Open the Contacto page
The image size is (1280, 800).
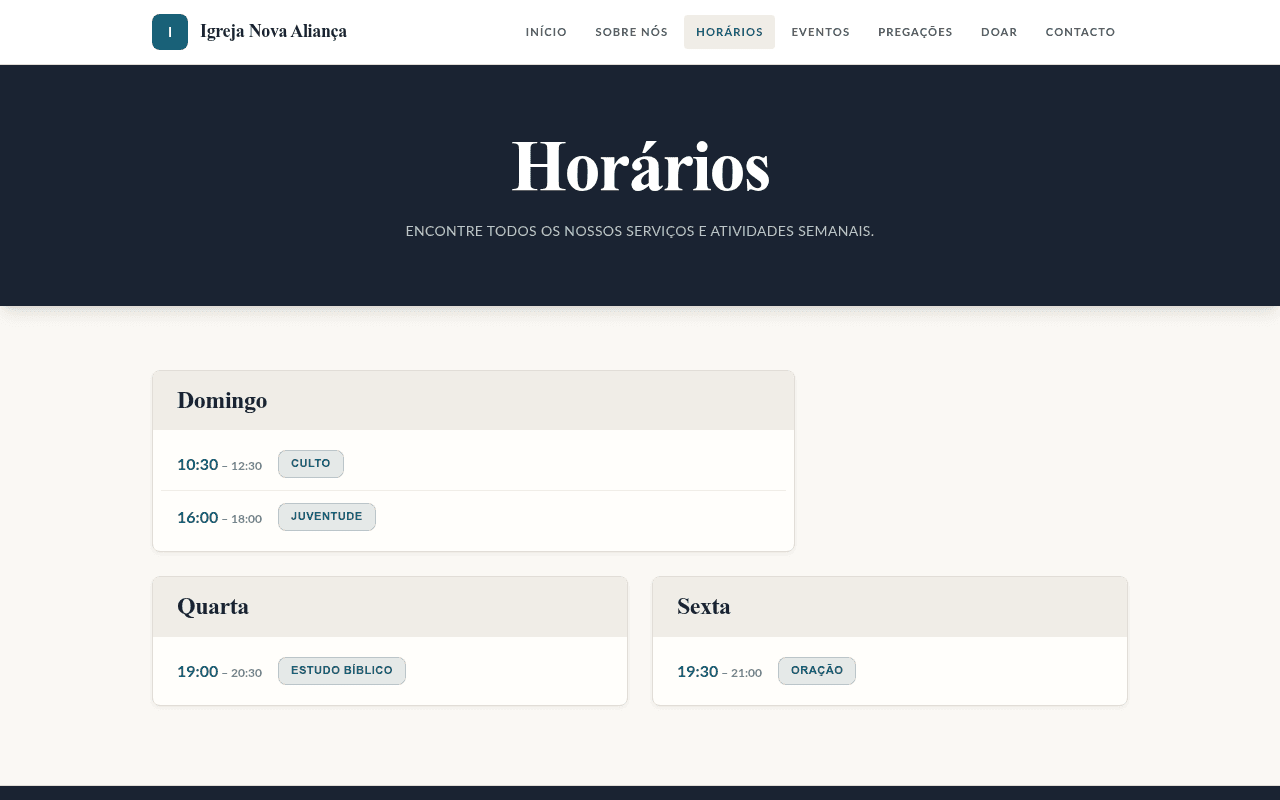pyautogui.click(x=1080, y=32)
